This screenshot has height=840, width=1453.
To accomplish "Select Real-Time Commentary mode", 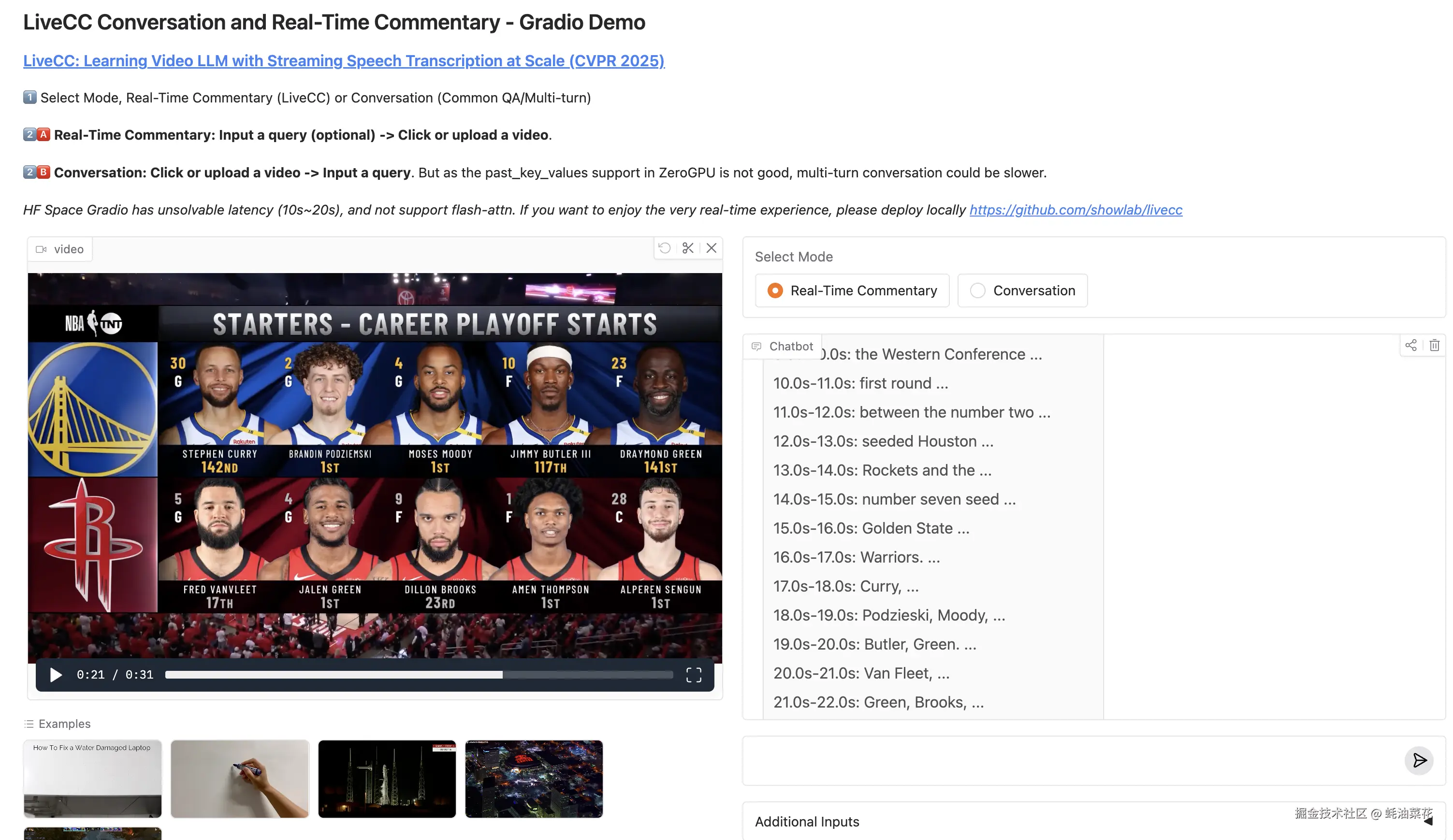I will tap(775, 290).
